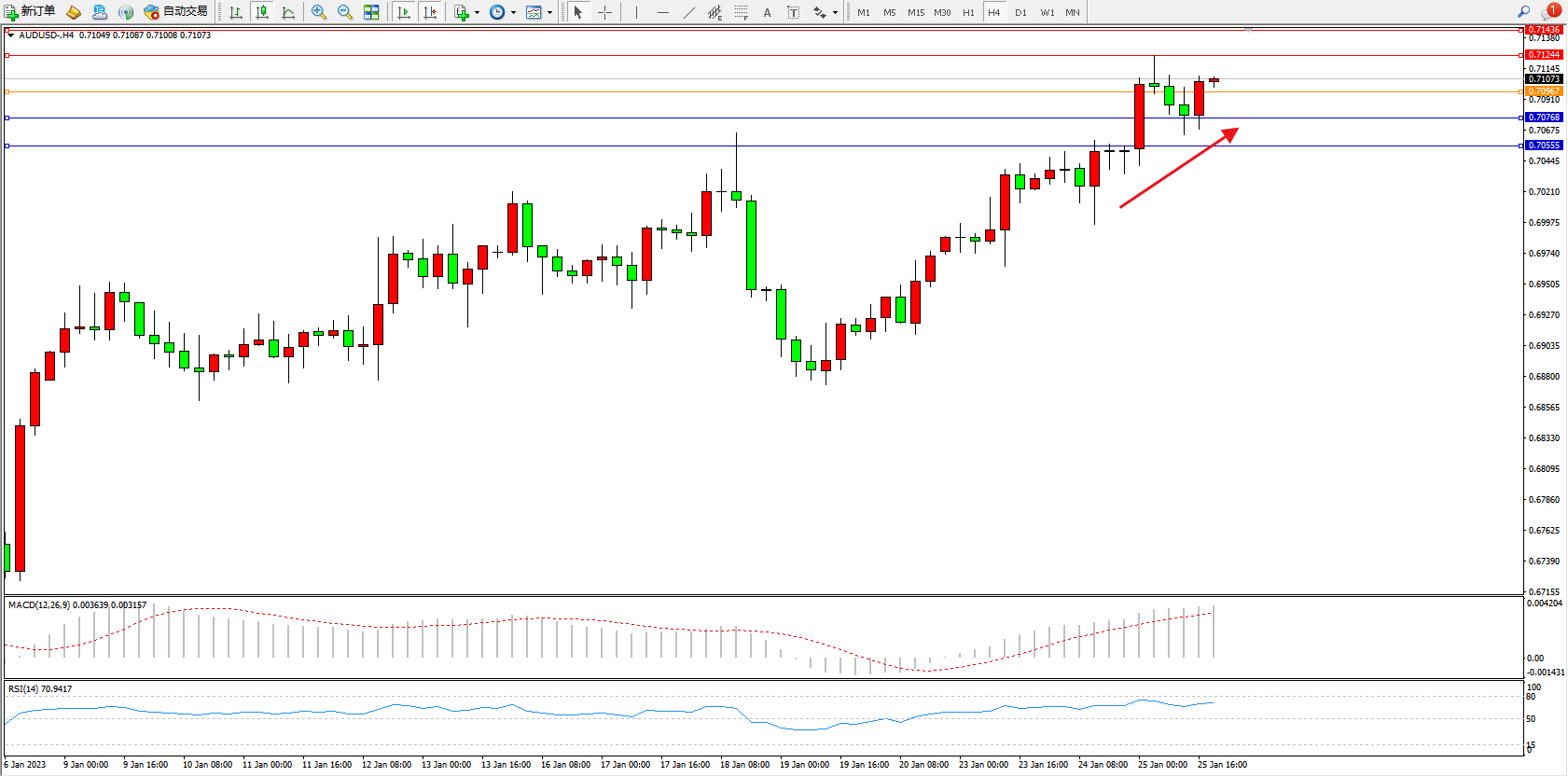Select candlestick chart type
Viewport: 1568px width, 777px height.
click(262, 12)
